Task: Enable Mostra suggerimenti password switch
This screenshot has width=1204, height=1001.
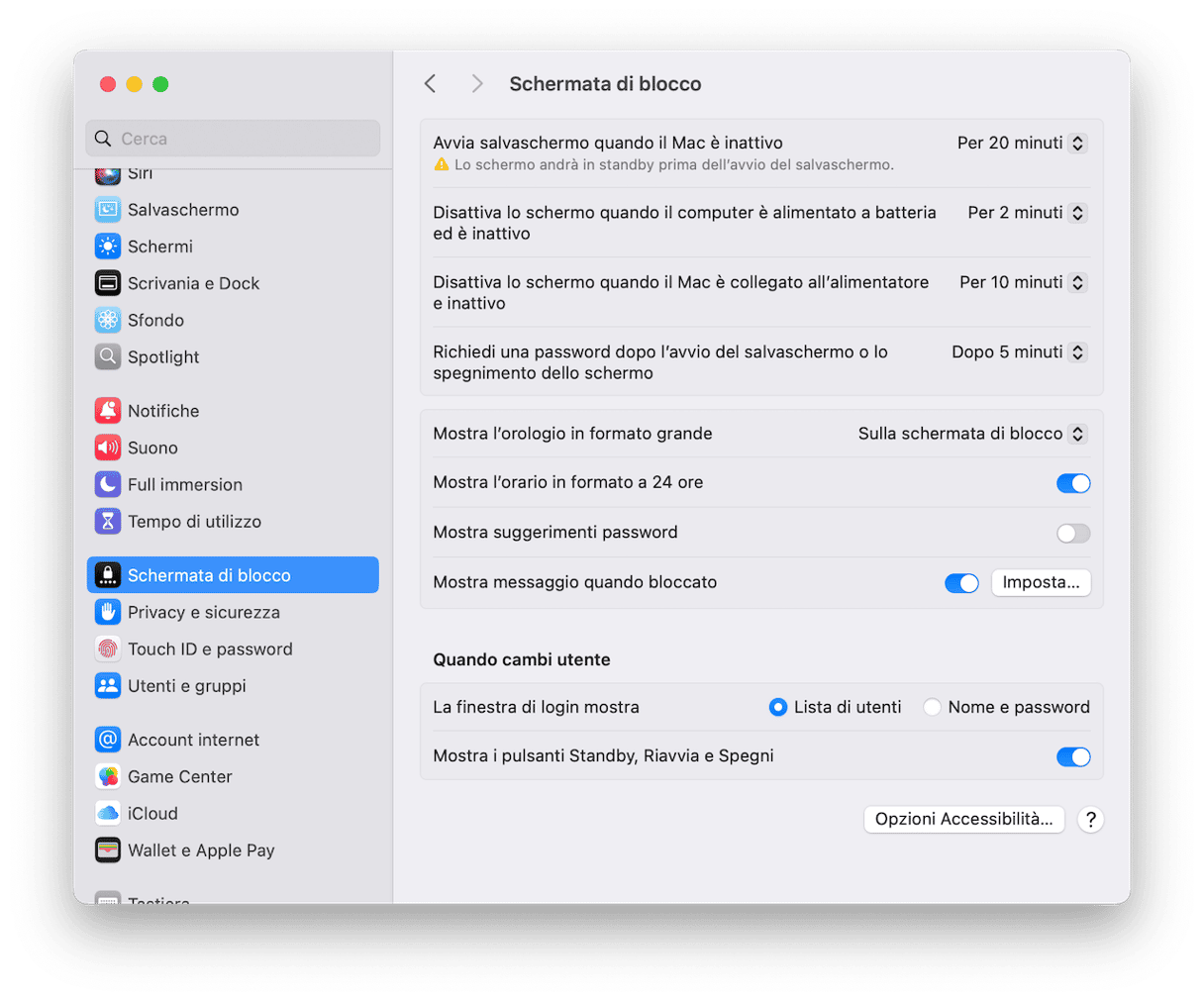Action: (x=1073, y=534)
